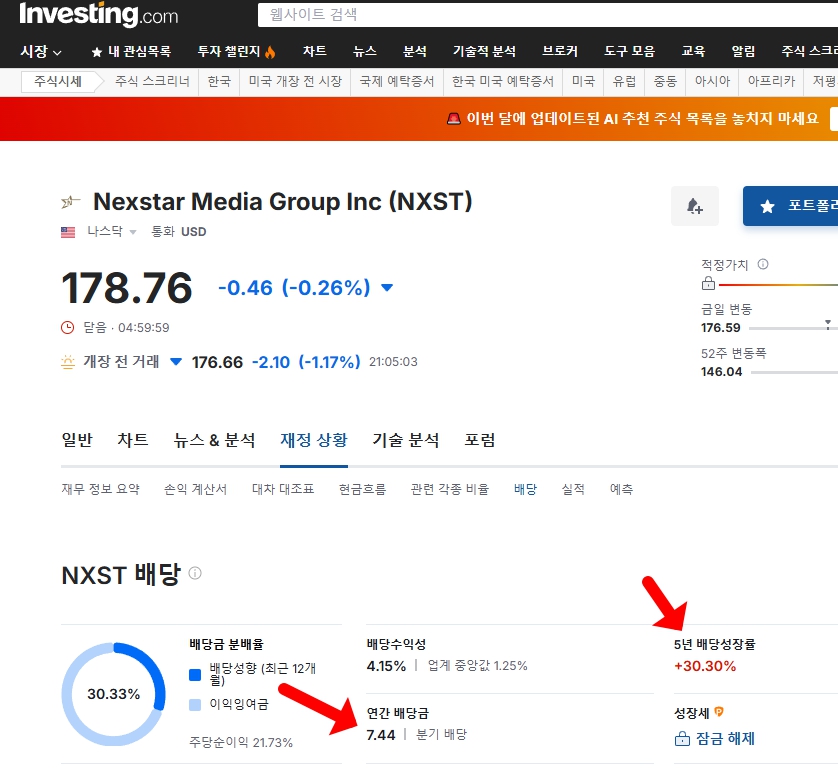Open 한국 미국 예탁증서 link

pyautogui.click(x=503, y=81)
